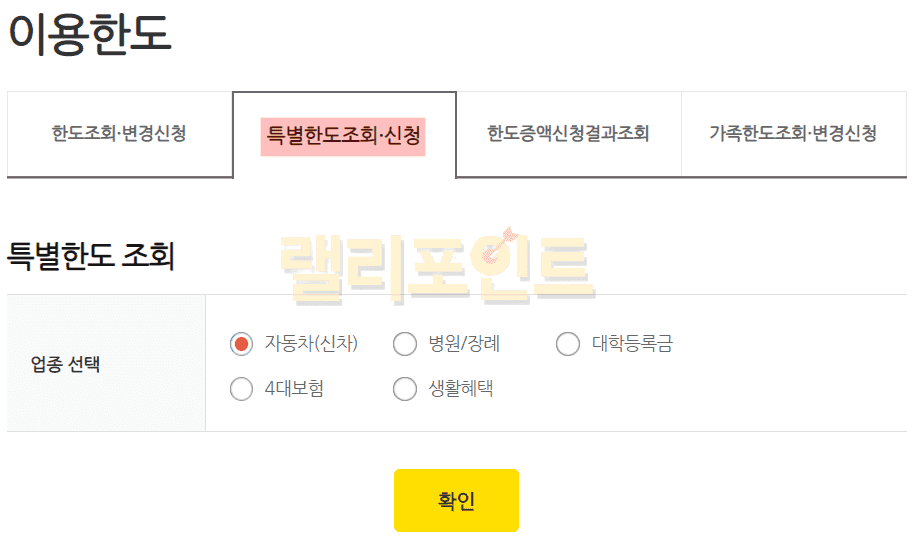Switch to the 특별한도조회·신청 tab
Image resolution: width=914 pixels, height=540 pixels.
pos(343,134)
